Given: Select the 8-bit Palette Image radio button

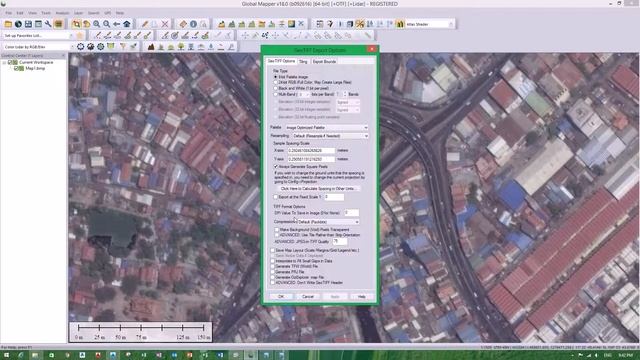Looking at the screenshot, I should coord(276,77).
